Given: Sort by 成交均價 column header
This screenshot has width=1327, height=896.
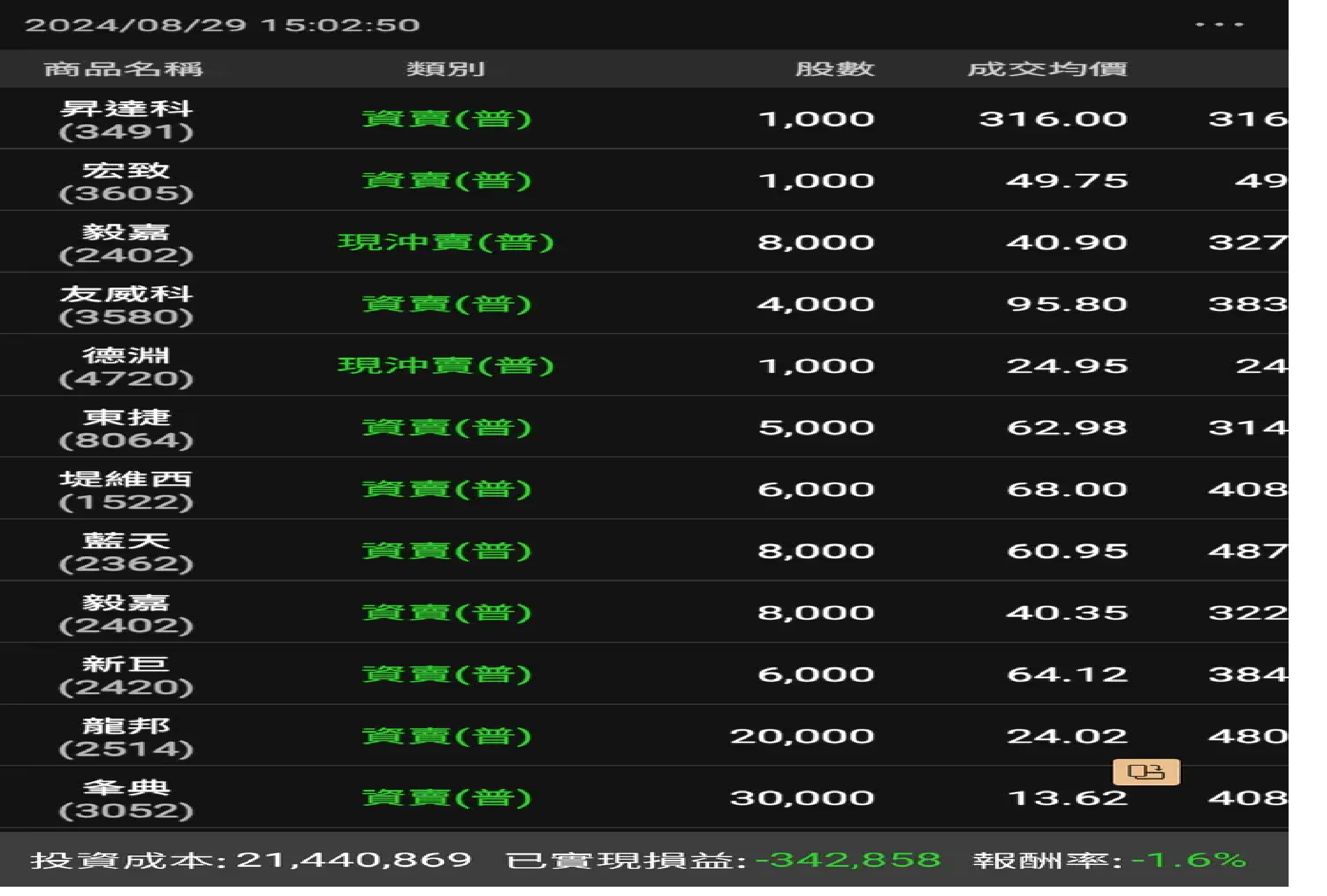Looking at the screenshot, I should click(1048, 69).
